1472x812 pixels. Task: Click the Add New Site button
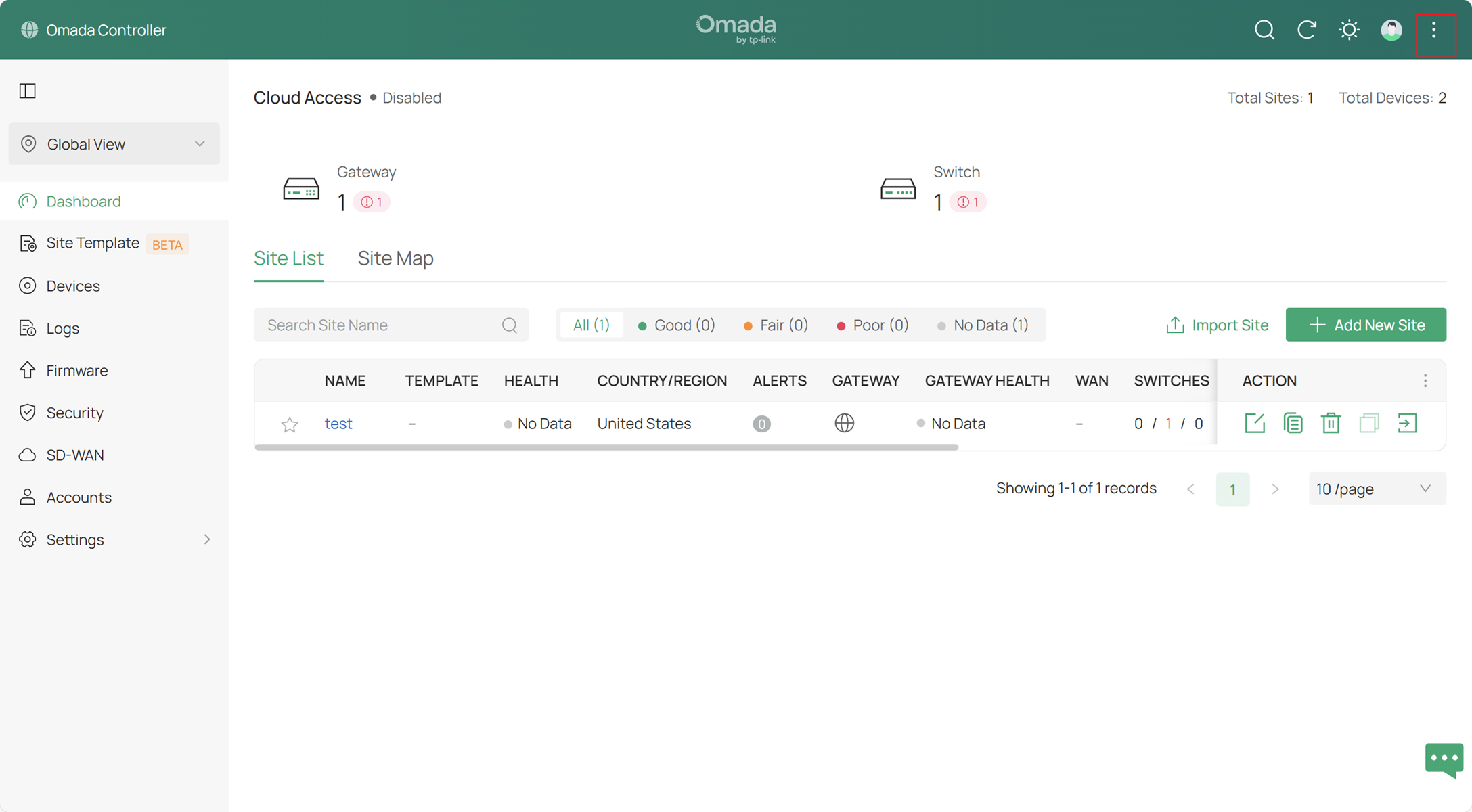1366,325
